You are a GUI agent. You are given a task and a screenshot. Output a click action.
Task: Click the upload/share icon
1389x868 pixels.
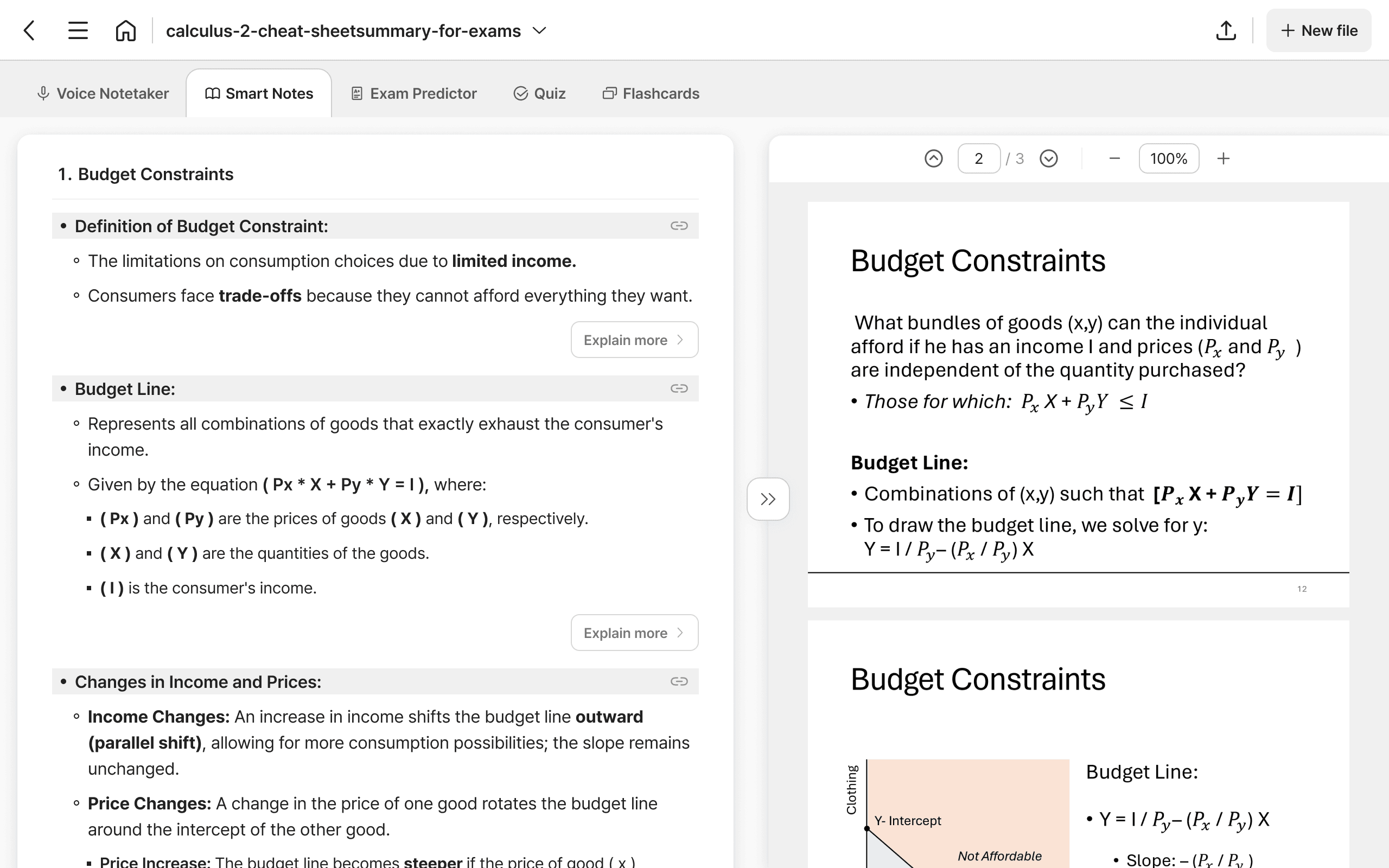coord(1225,31)
